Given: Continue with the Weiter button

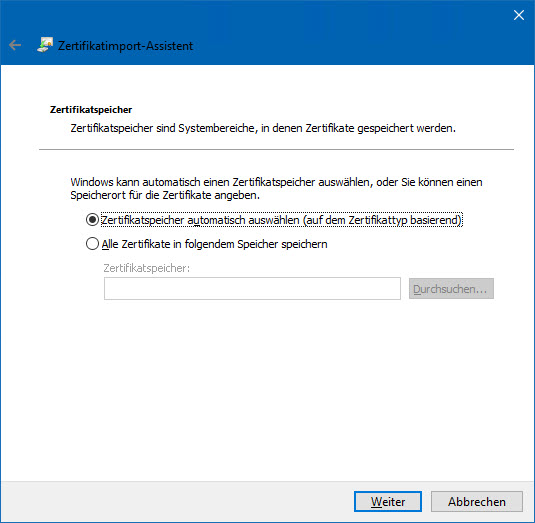Looking at the screenshot, I should (x=388, y=502).
